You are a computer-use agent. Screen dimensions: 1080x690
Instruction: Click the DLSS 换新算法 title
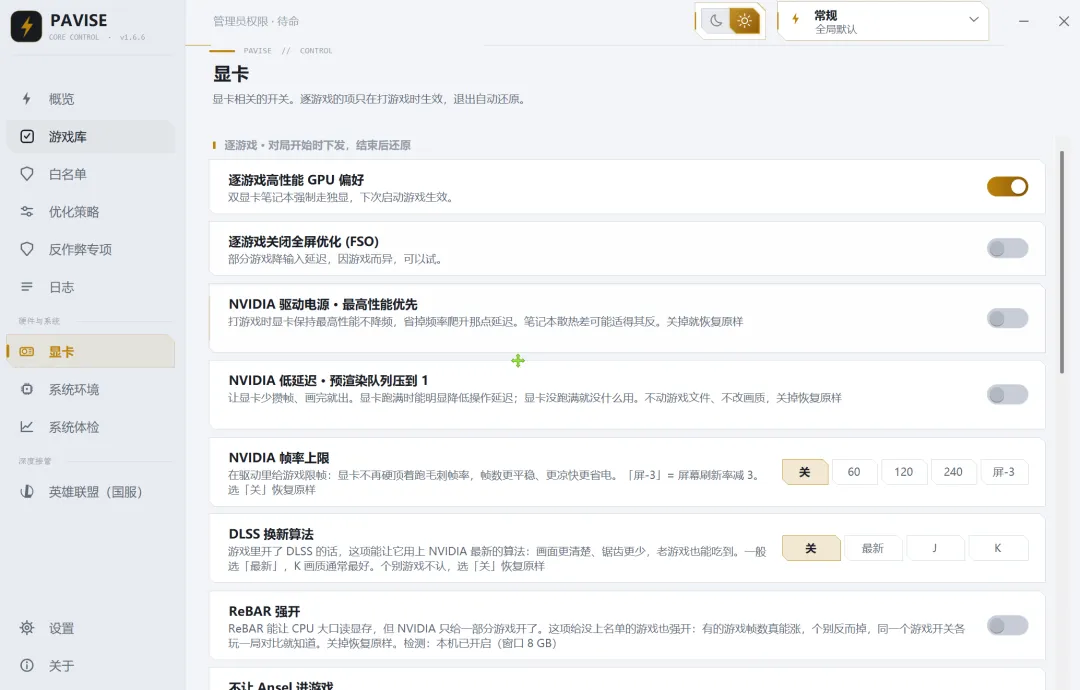[x=271, y=534]
